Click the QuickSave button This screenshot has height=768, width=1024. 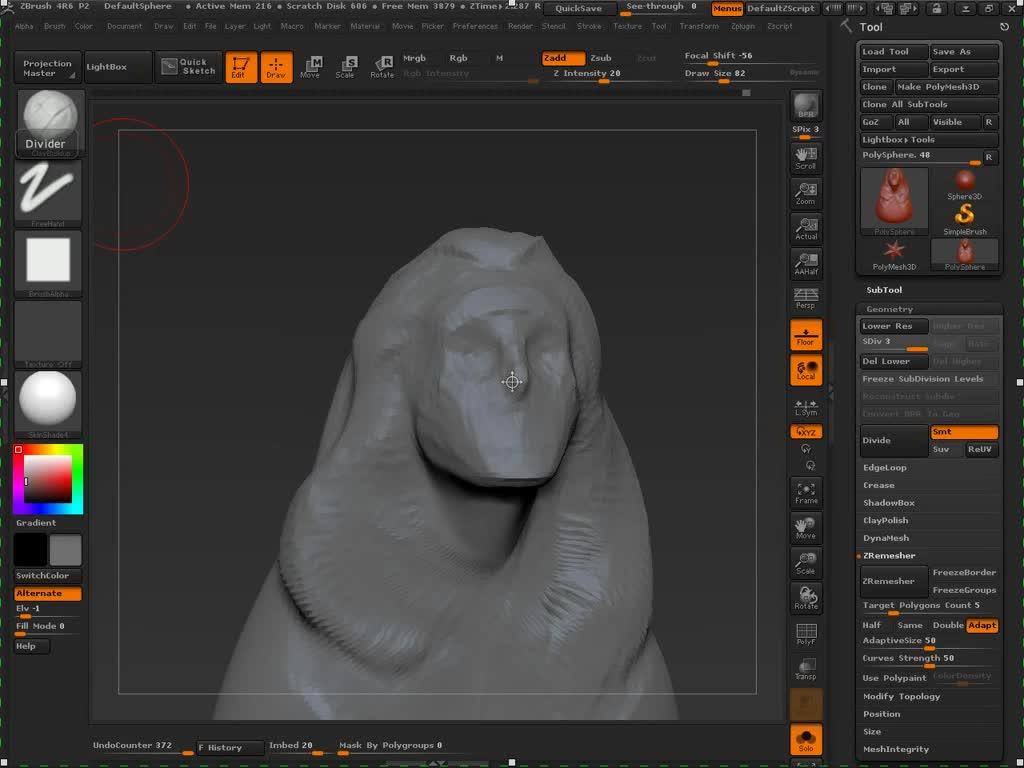[579, 8]
